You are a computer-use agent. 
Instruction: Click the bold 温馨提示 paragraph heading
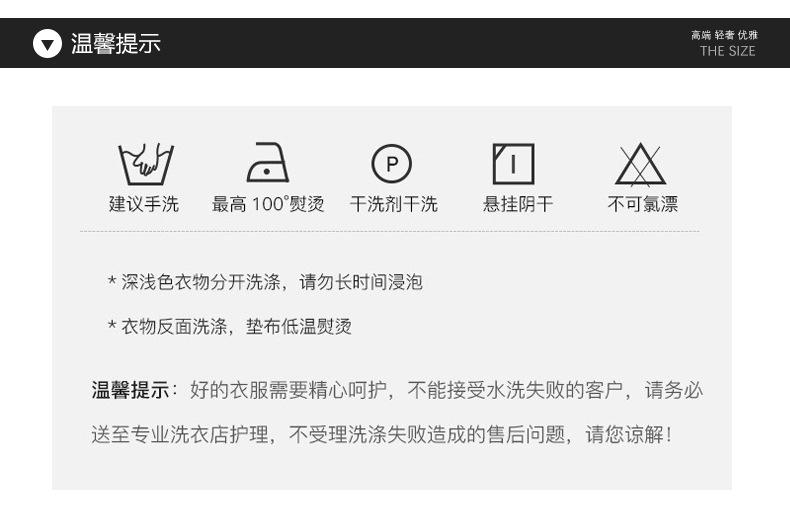coord(130,390)
